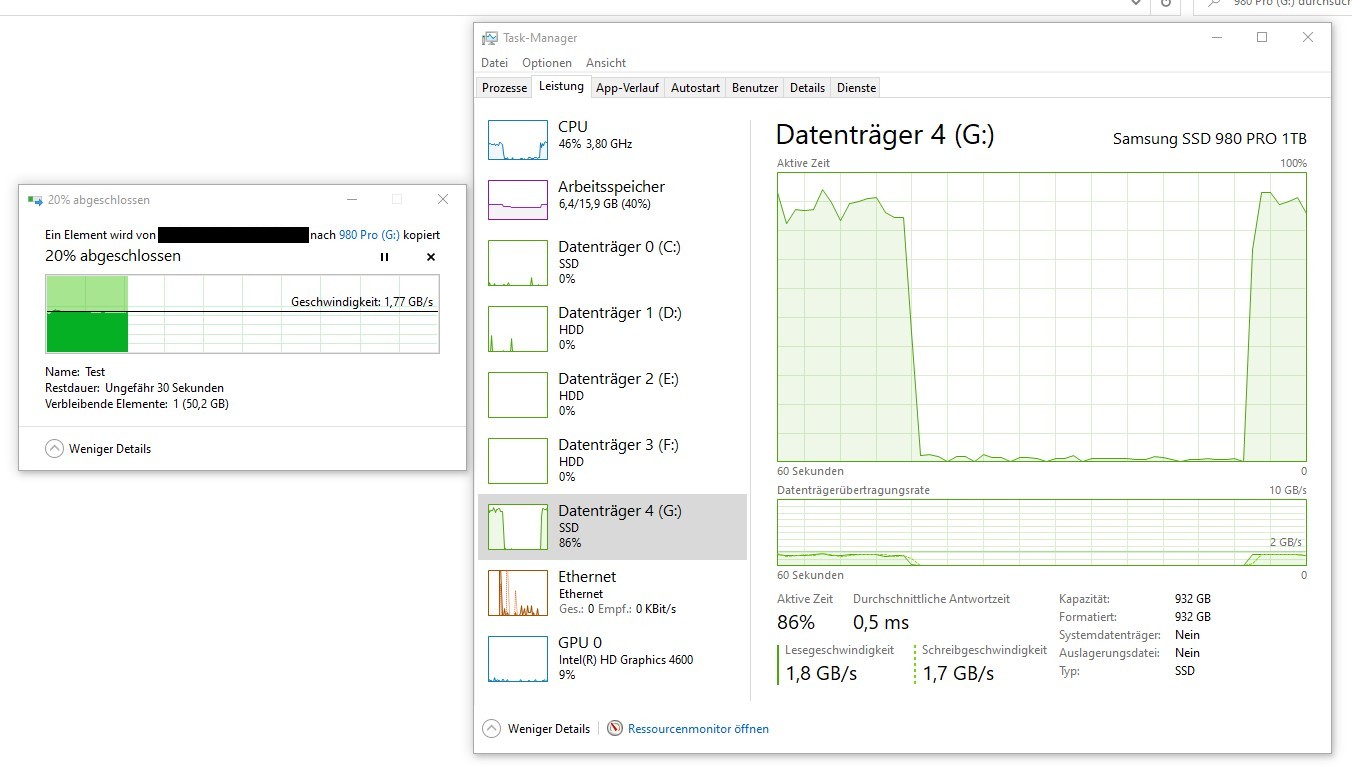The height and width of the screenshot is (774, 1352).
Task: Switch to the Benutzer tab
Action: pyautogui.click(x=755, y=88)
